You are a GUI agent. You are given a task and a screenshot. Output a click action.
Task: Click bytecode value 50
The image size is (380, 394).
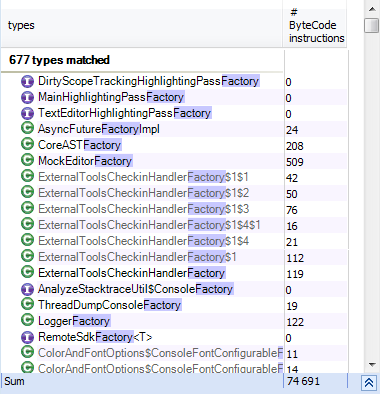[292, 194]
